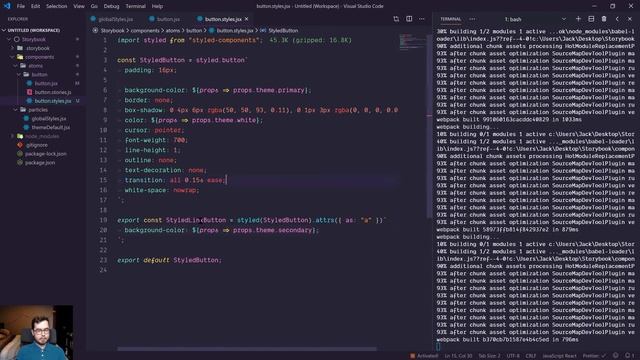Open the .gitignore file
The width and height of the screenshot is (640, 360).
(37, 145)
